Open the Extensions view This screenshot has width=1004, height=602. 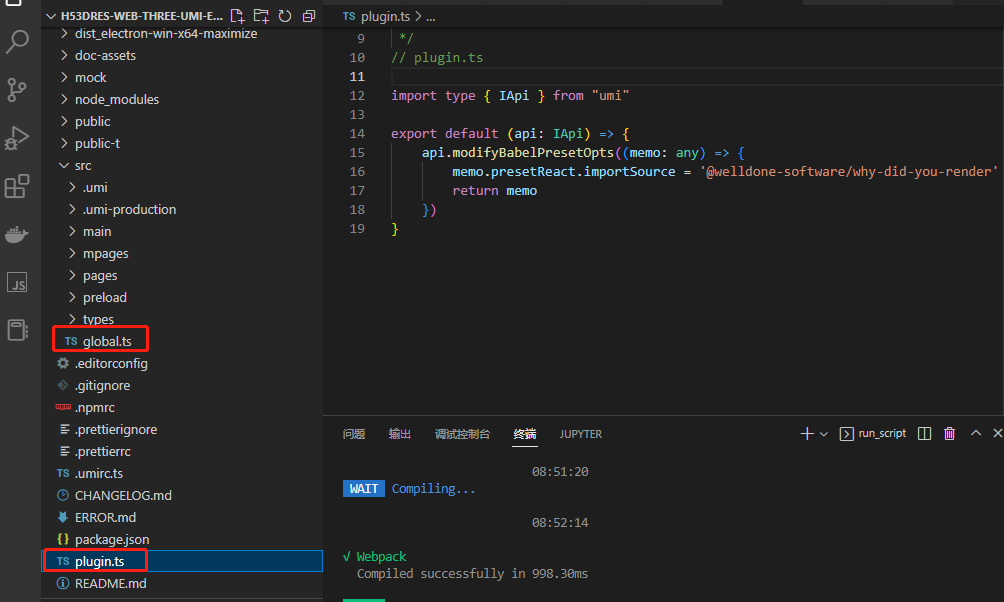(19, 186)
